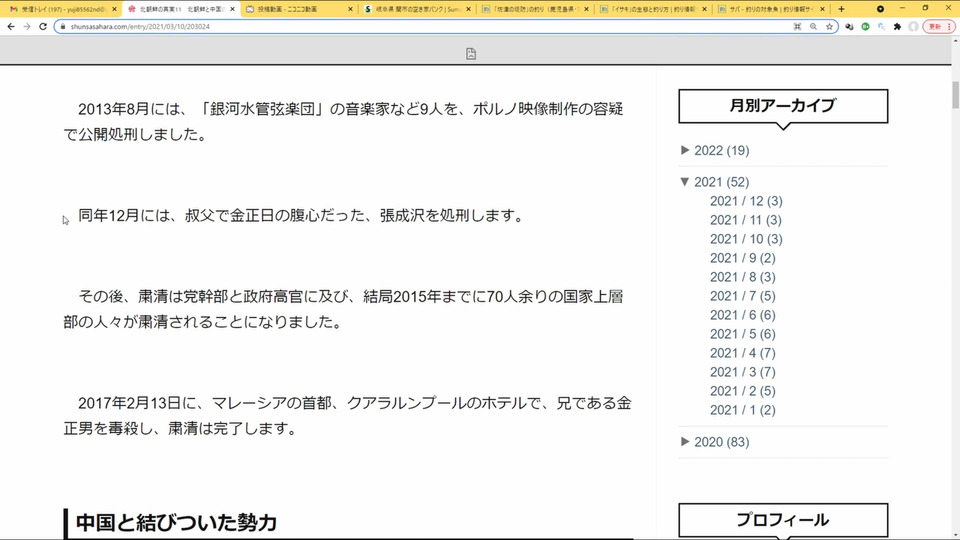Close the 北朝鮮の真実11 tab

232,9
